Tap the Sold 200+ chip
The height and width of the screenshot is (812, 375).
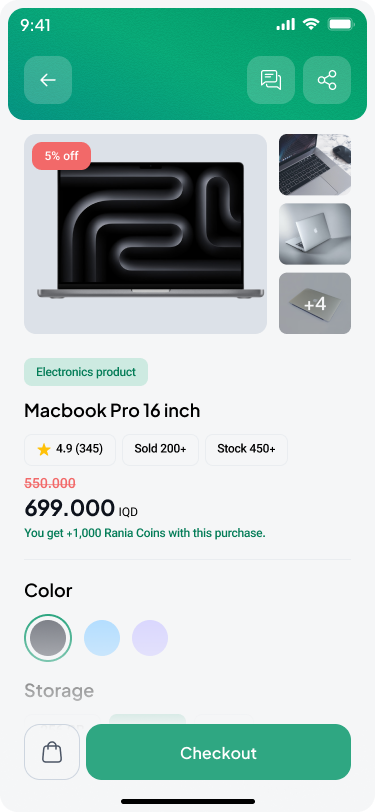(x=161, y=450)
